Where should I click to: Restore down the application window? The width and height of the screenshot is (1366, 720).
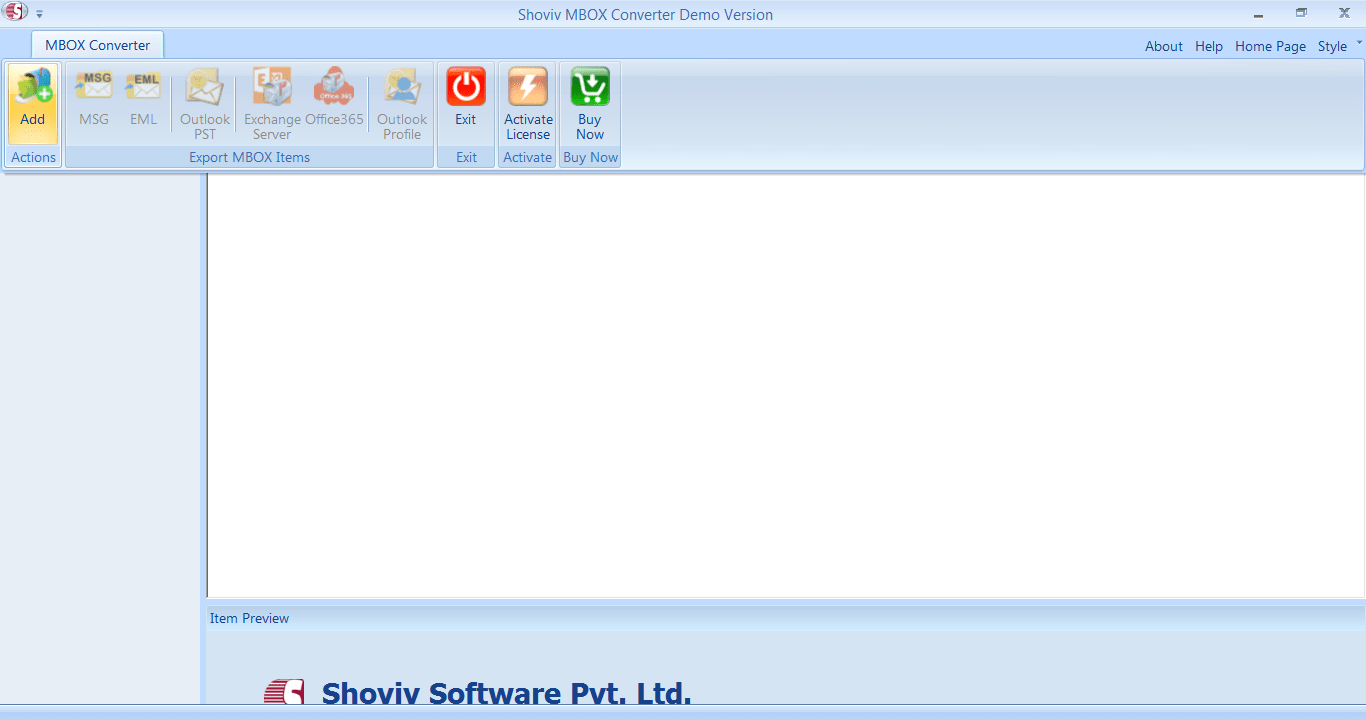1301,13
